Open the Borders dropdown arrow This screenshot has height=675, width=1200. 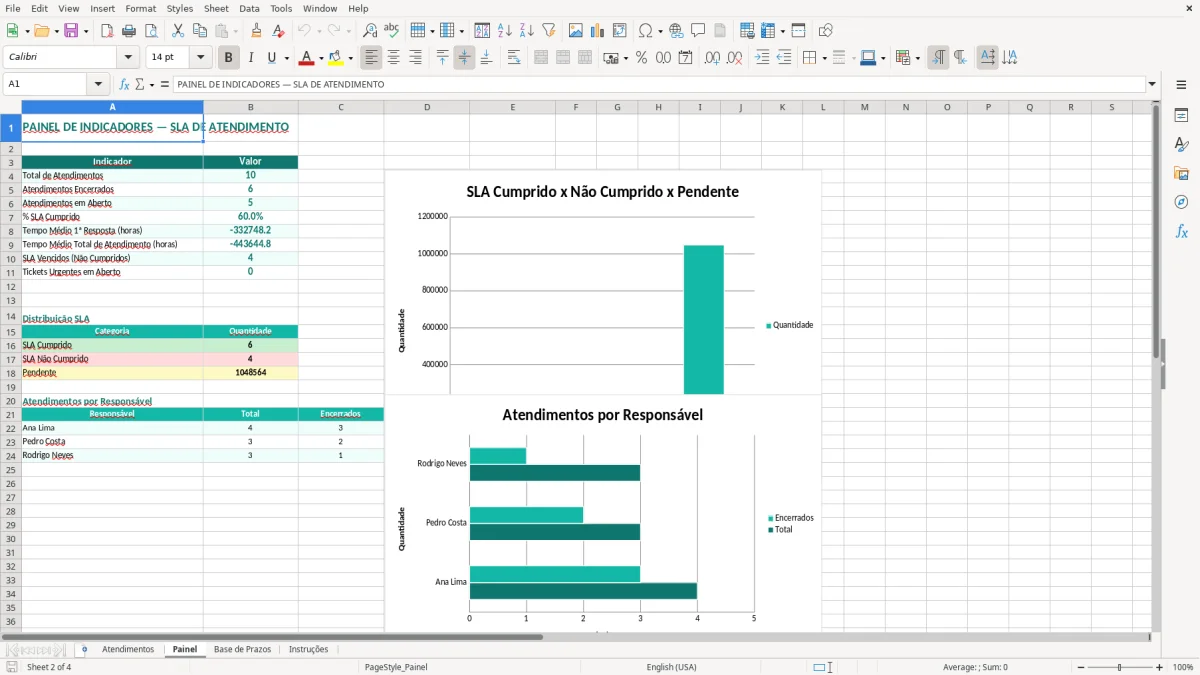pos(824,58)
